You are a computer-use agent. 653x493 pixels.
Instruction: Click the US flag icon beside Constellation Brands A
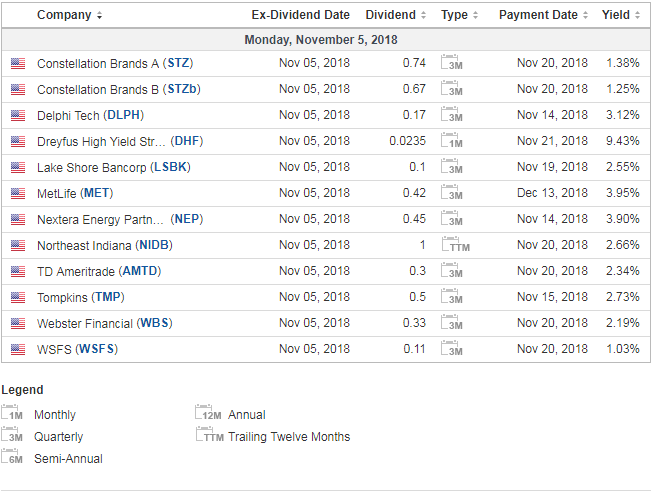coord(18,63)
